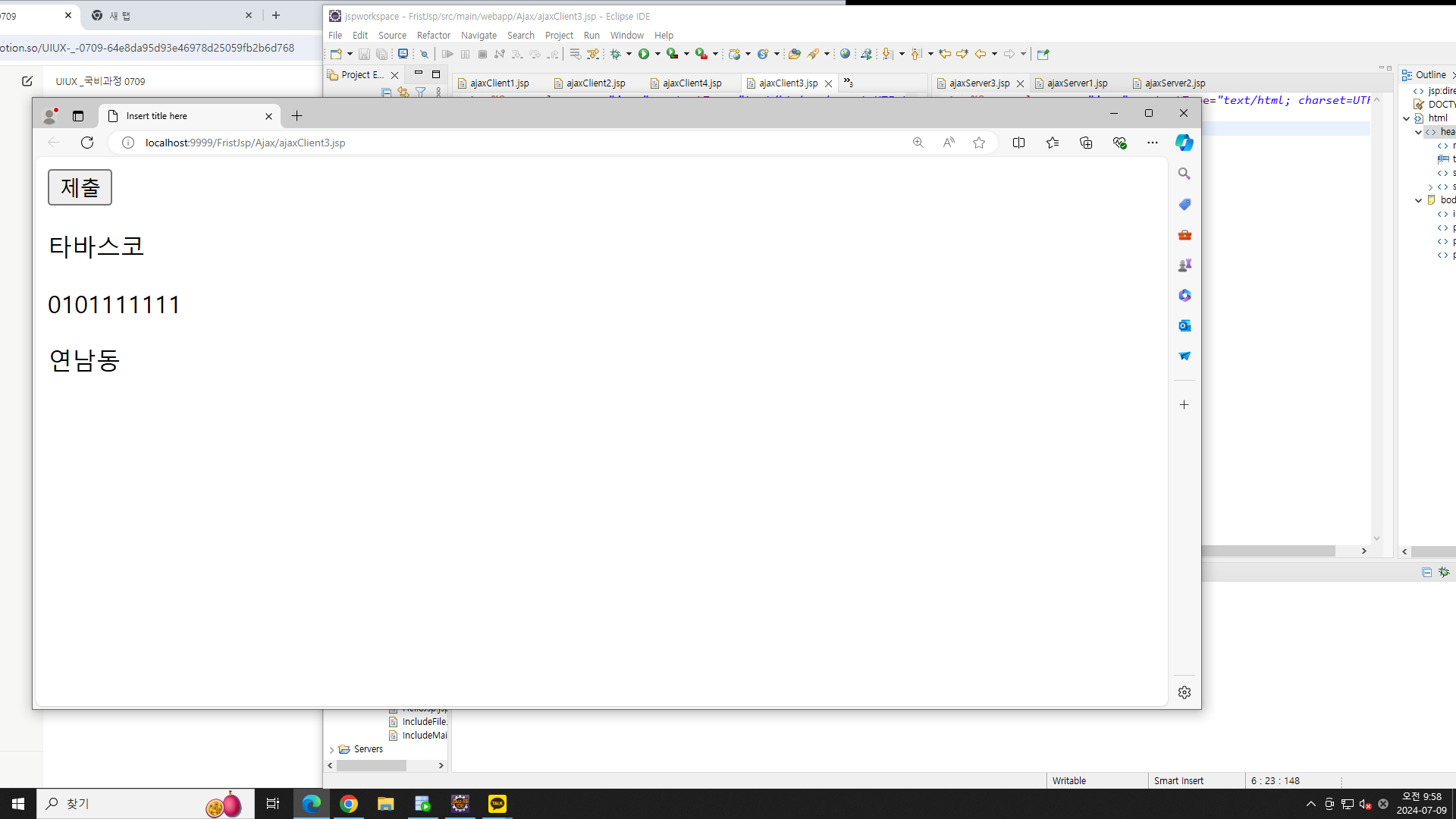Screen dimensions: 1456x819
Task: Add page to favorites with star icon
Action: (x=979, y=143)
